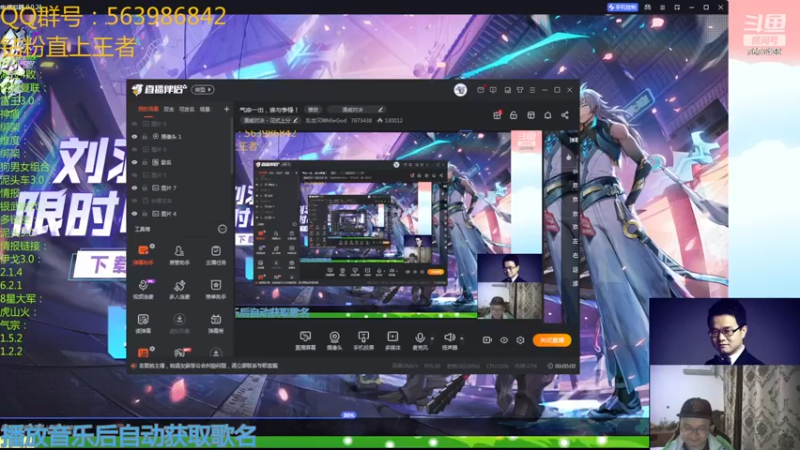Image resolution: width=800 pixels, height=450 pixels.
Task: Click the blue 手机控制 button in outer window
Action: pos(622,7)
